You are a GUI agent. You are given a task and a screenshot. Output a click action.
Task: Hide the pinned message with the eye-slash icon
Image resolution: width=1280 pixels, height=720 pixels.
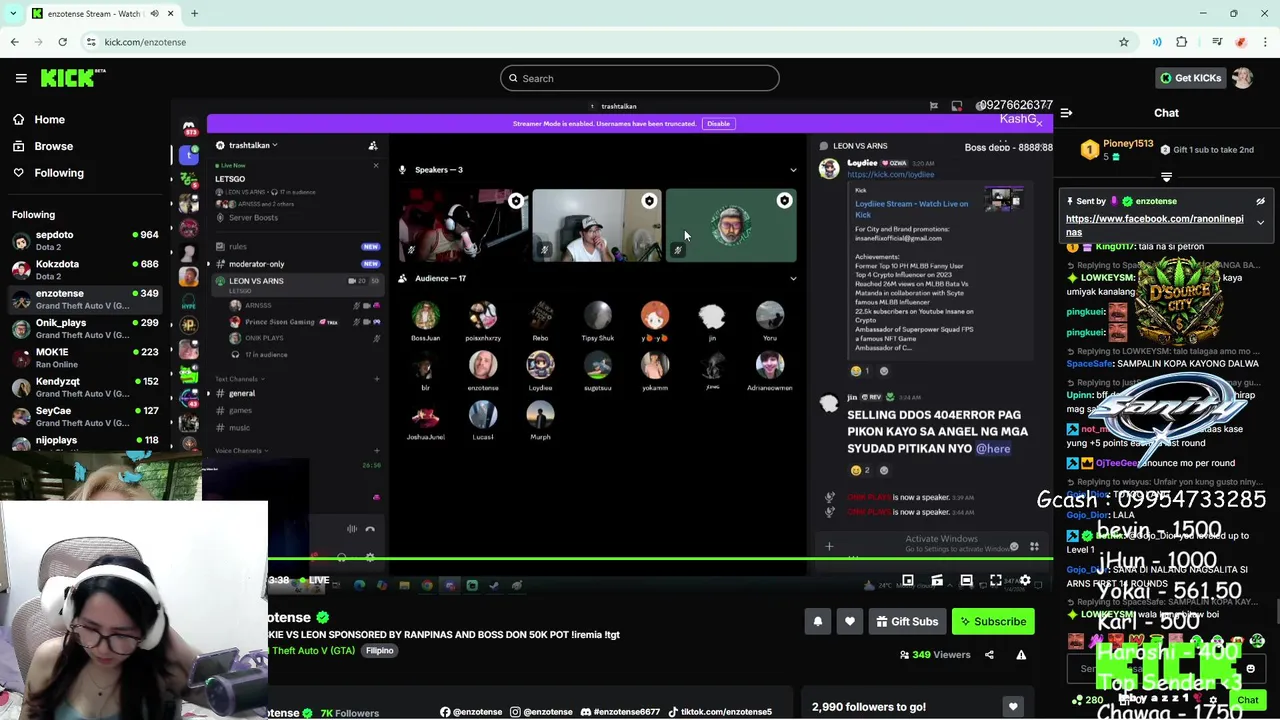(1260, 201)
